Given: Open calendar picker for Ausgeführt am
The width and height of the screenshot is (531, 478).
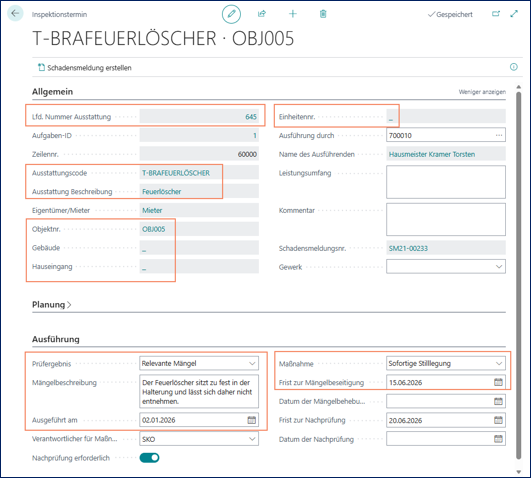Looking at the screenshot, I should coord(252,420).
